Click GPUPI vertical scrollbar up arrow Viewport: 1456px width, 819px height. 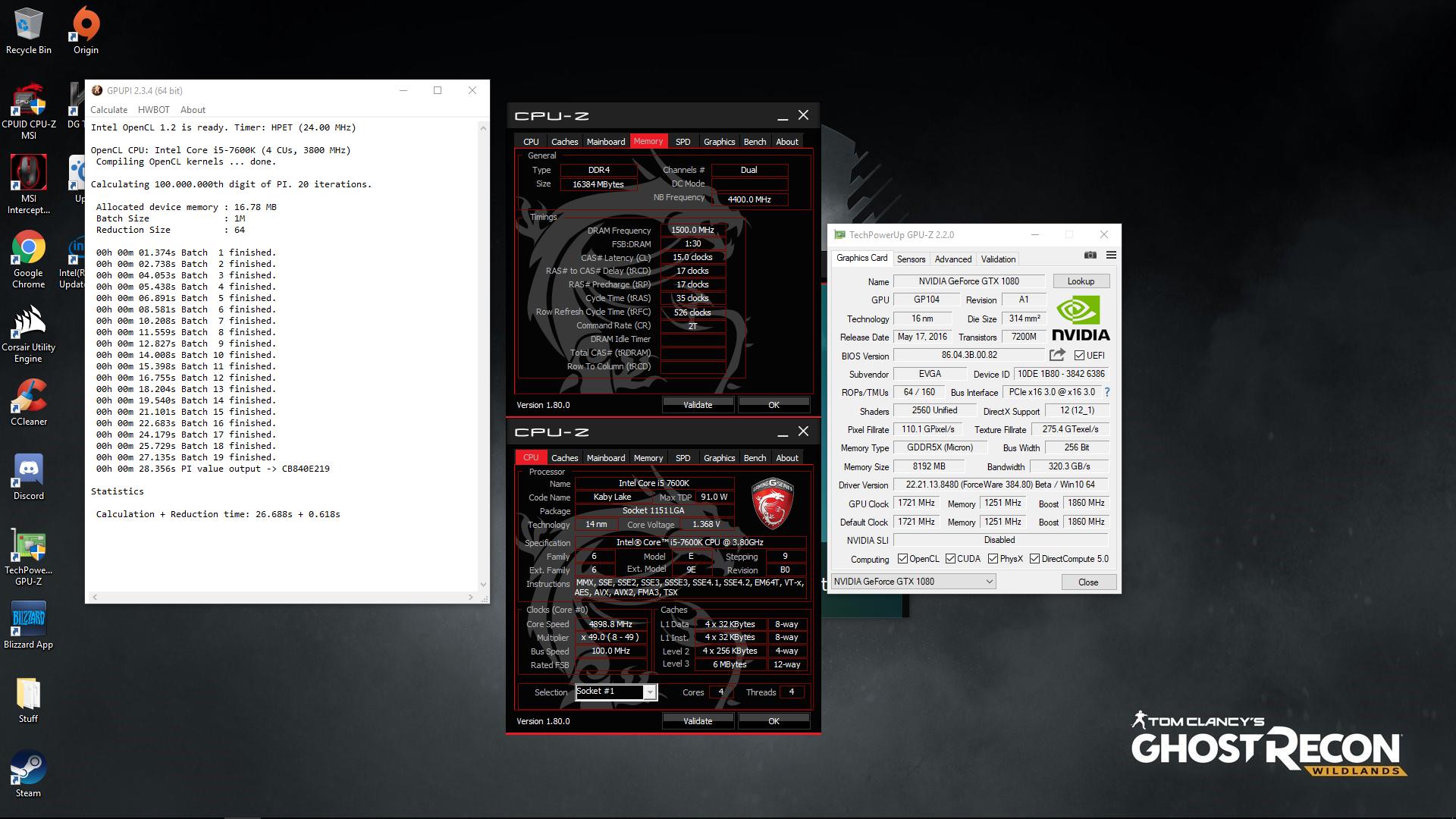(484, 128)
